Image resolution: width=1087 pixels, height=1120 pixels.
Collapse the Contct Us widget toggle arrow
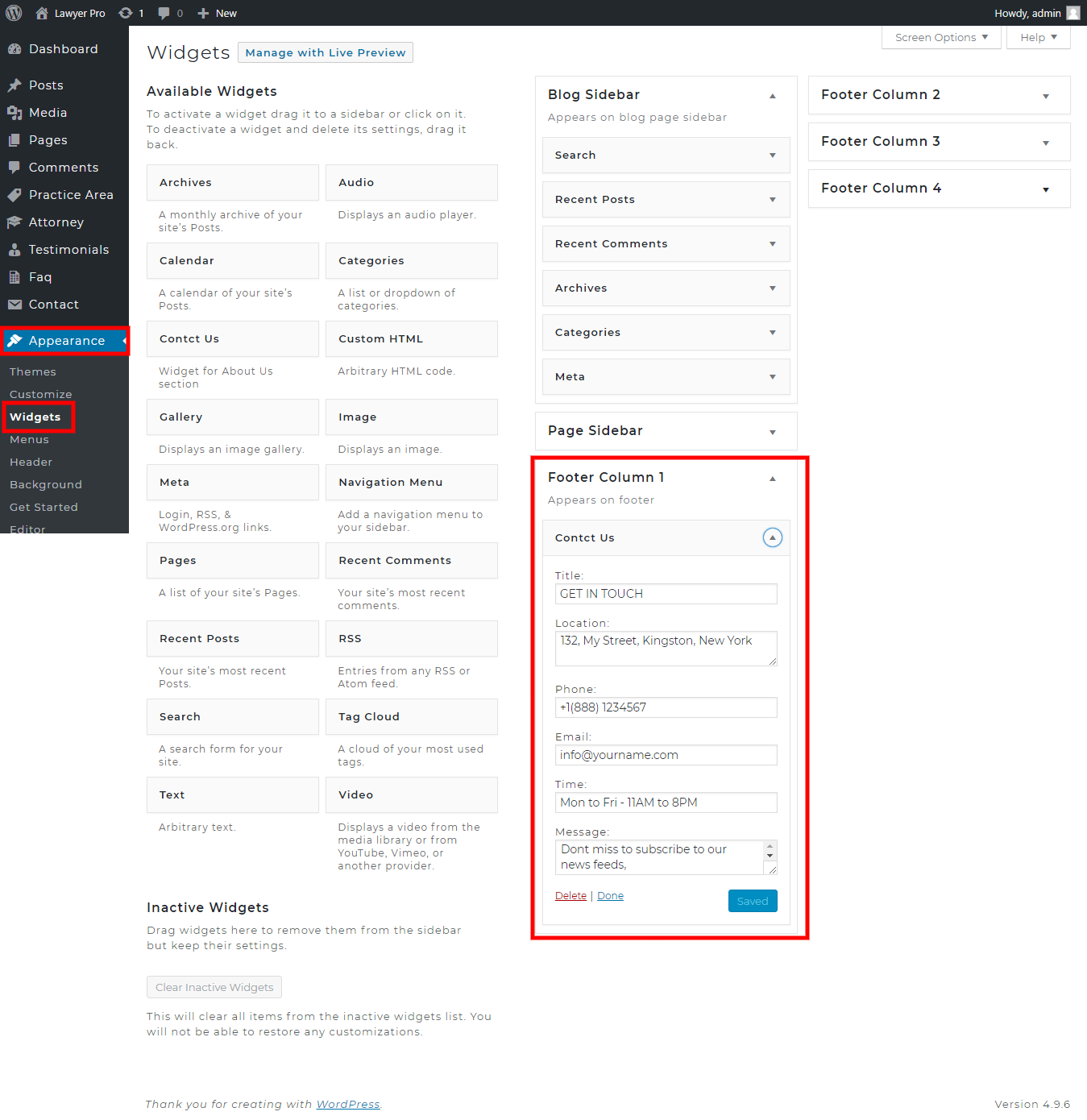tap(772, 537)
